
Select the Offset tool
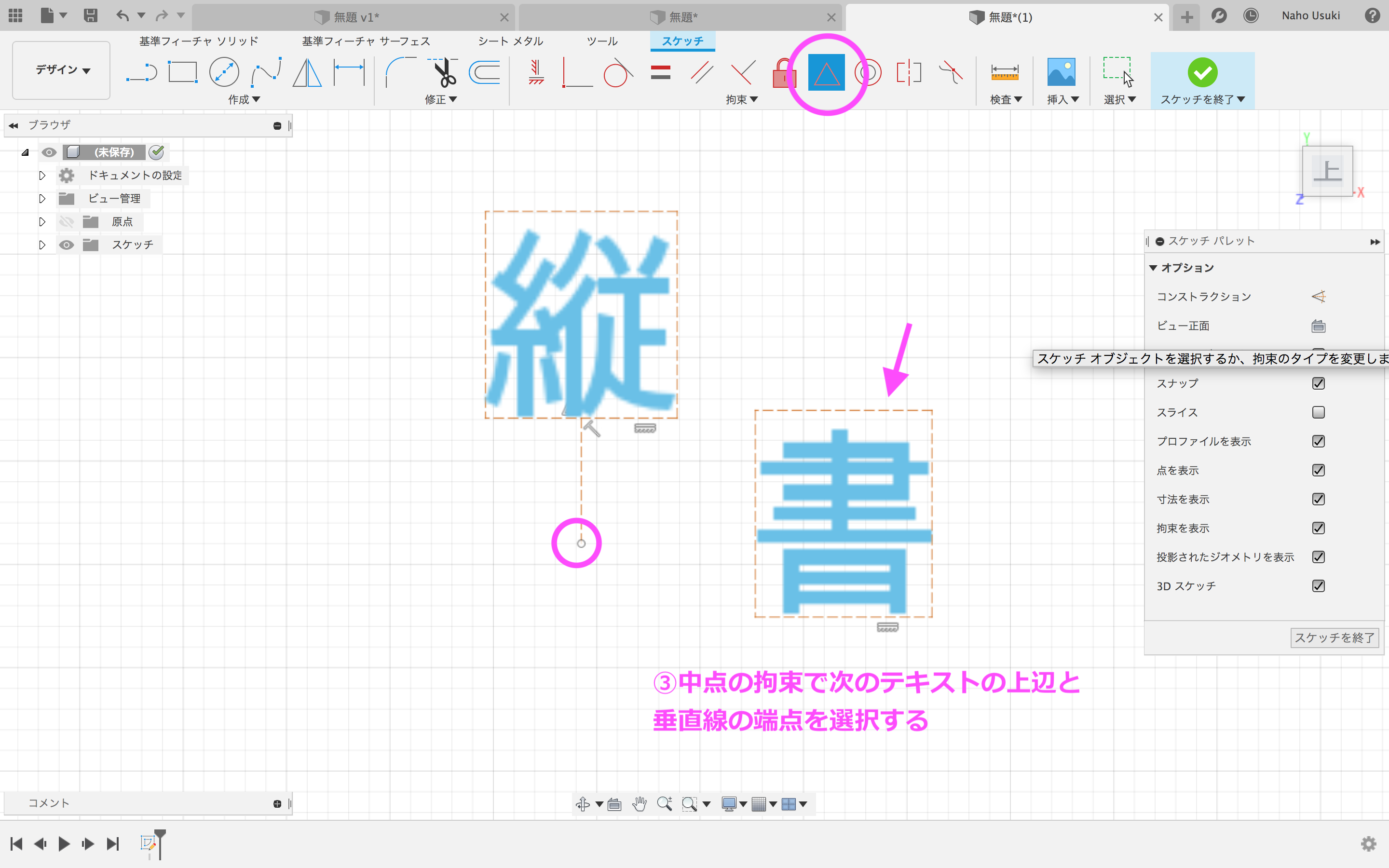484,73
